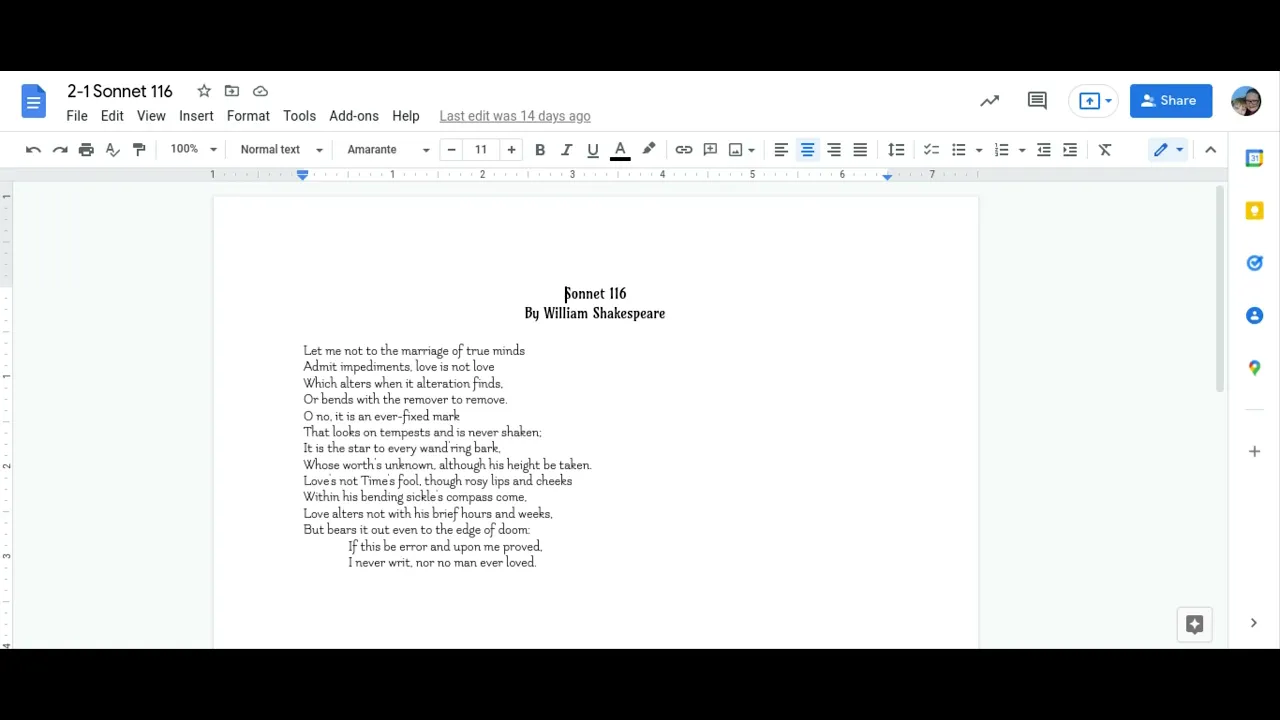The image size is (1280, 720).
Task: Clear formatting from selection
Action: (1105, 150)
